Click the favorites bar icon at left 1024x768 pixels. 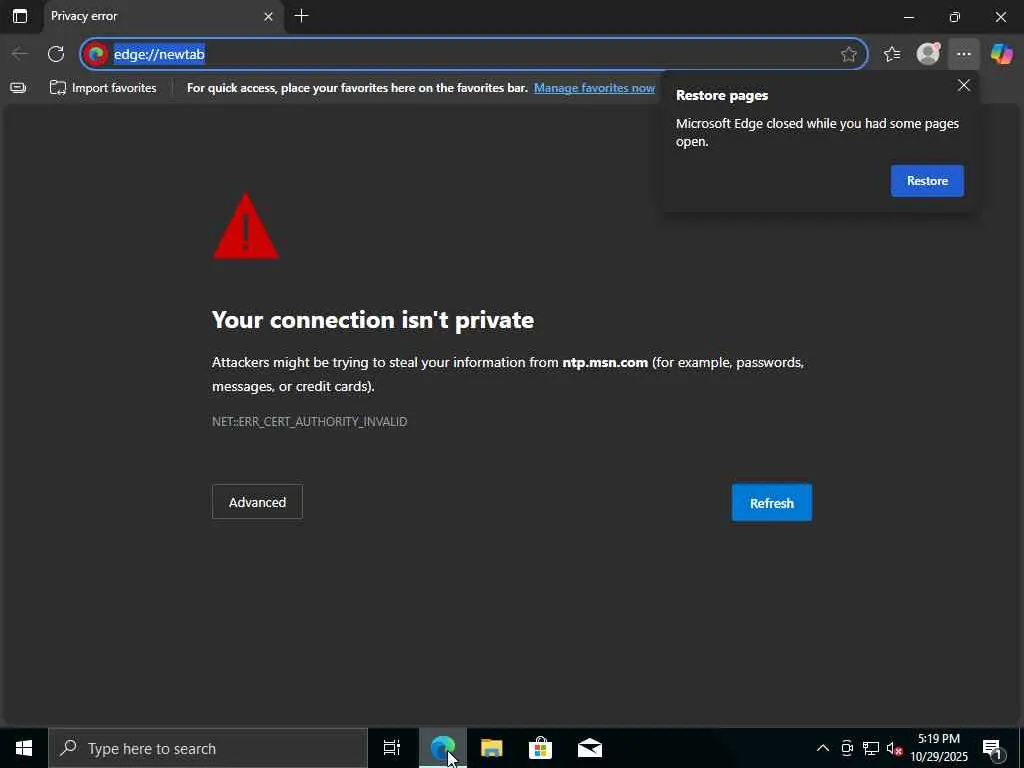18,88
